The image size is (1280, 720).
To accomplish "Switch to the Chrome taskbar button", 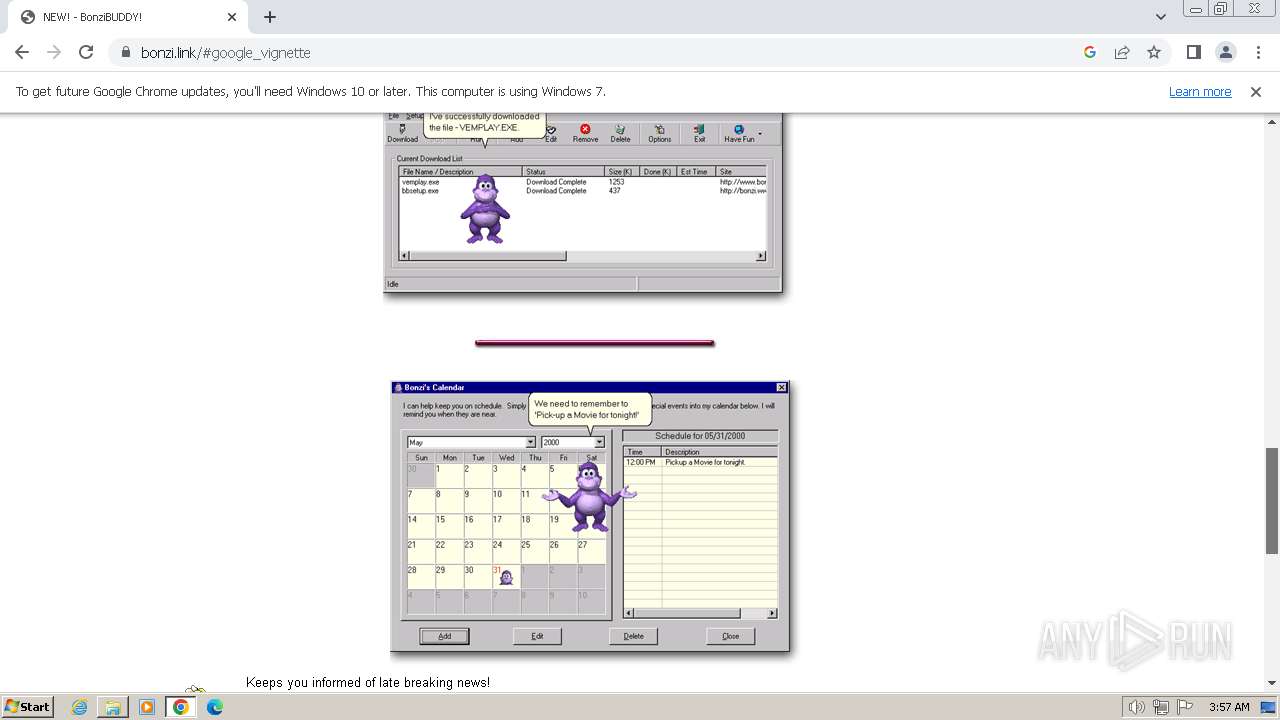I will [181, 707].
